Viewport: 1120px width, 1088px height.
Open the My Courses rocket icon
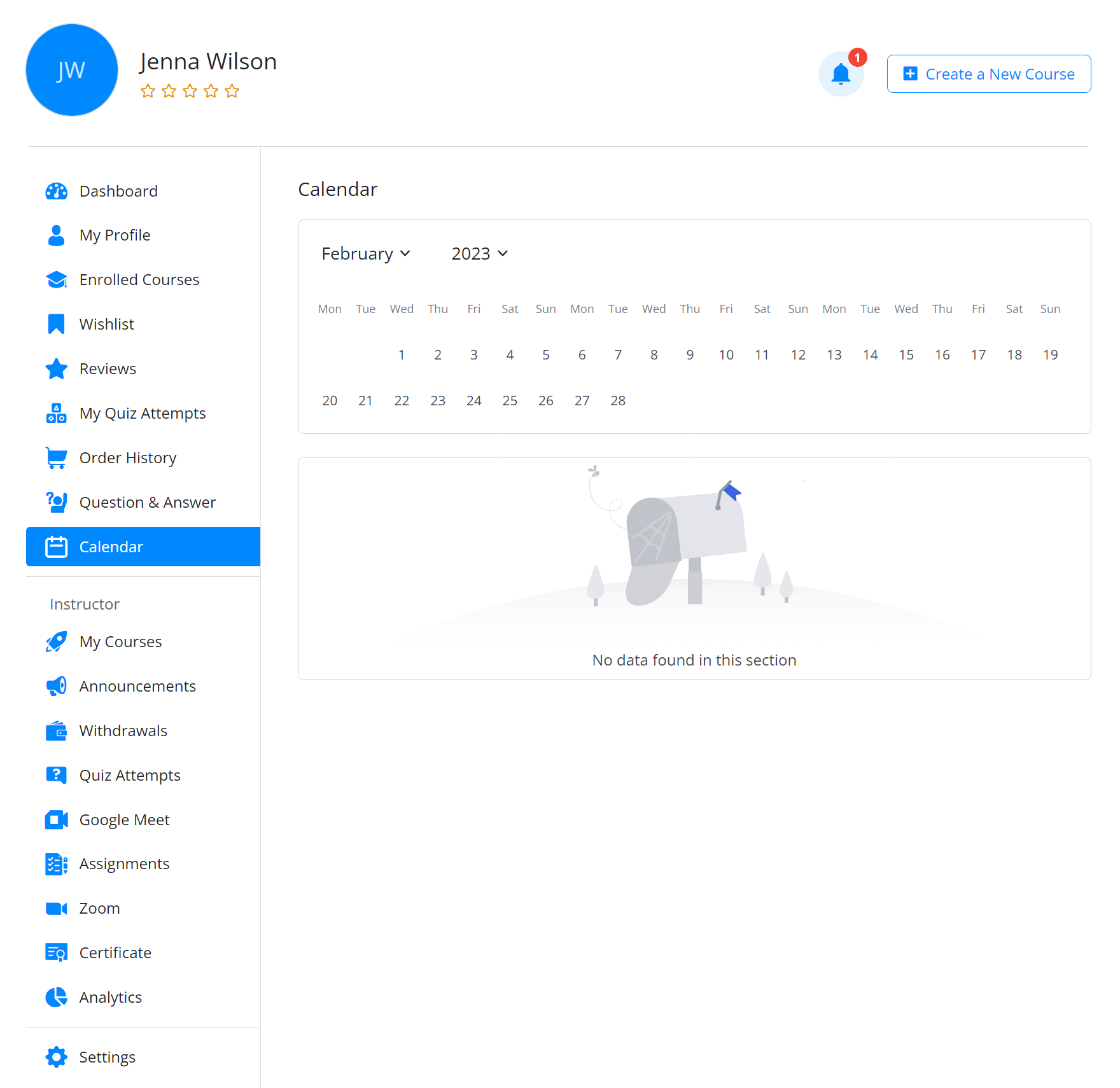[x=56, y=641]
